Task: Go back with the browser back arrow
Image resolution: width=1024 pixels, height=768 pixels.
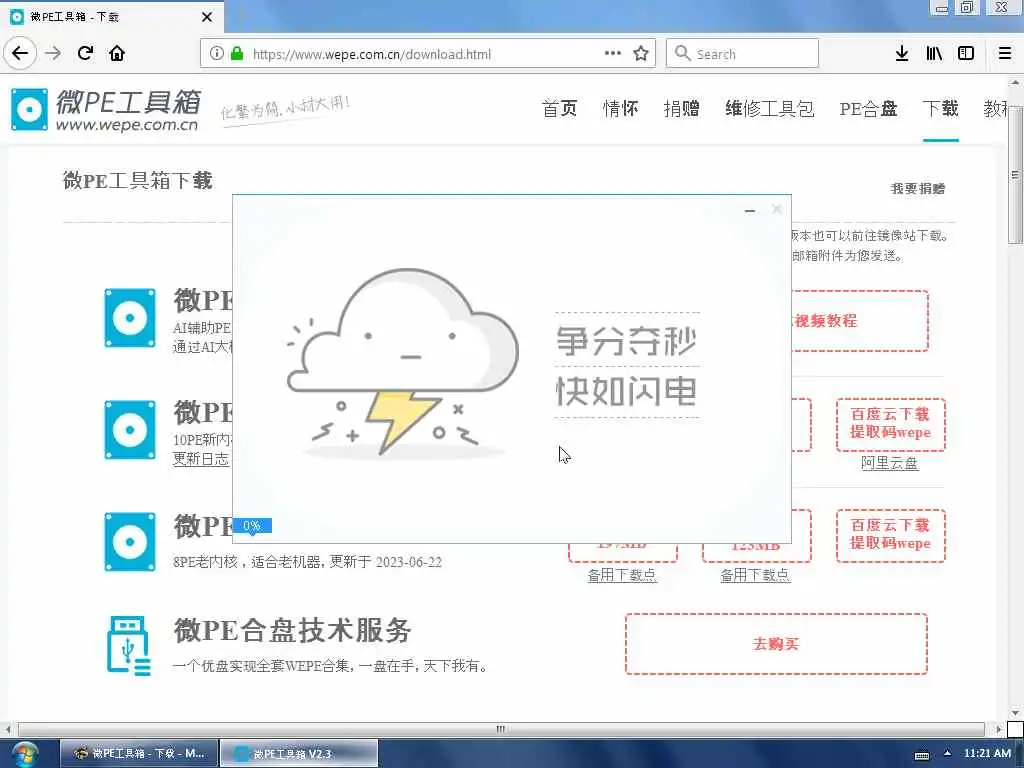Action: [x=20, y=53]
